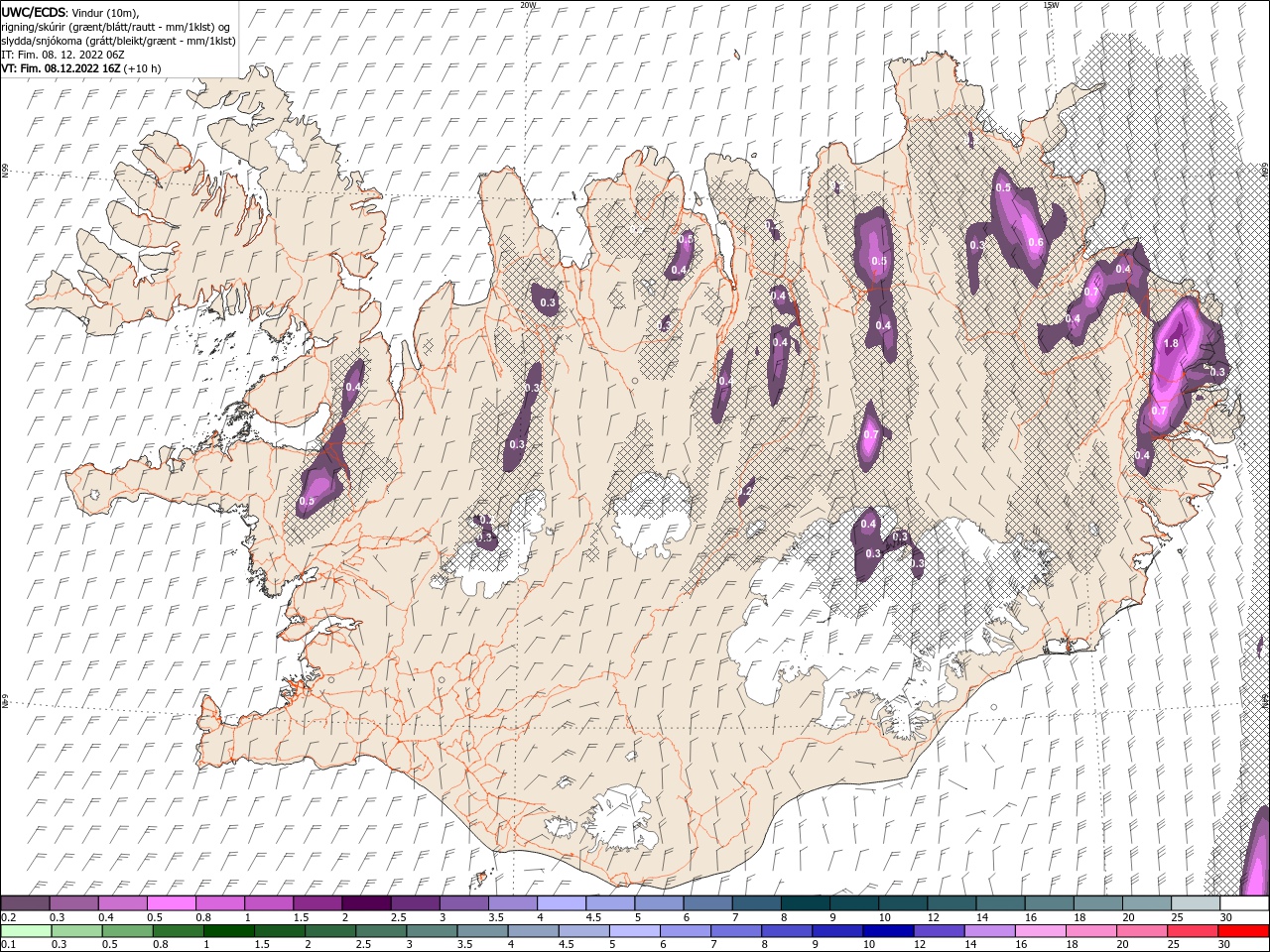Select the pink bottom-row swatch between 16 and 18

tap(1040, 931)
